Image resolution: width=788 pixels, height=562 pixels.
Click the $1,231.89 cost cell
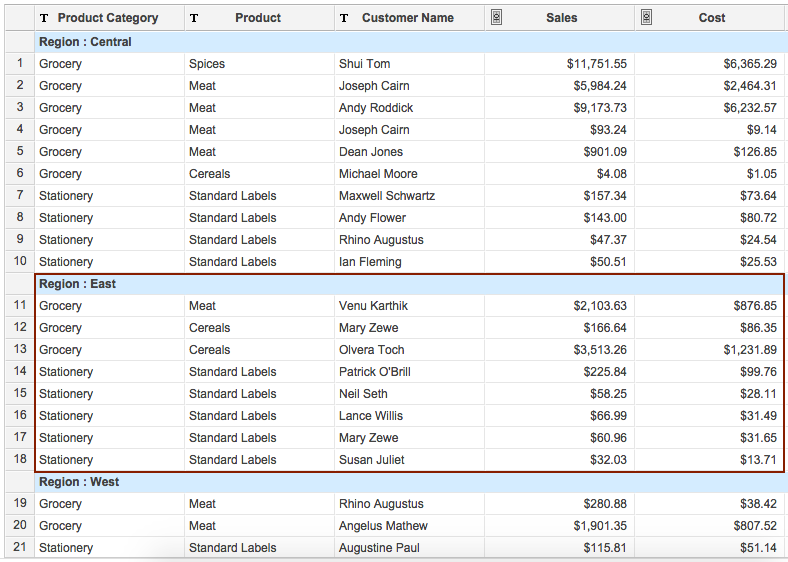click(750, 350)
